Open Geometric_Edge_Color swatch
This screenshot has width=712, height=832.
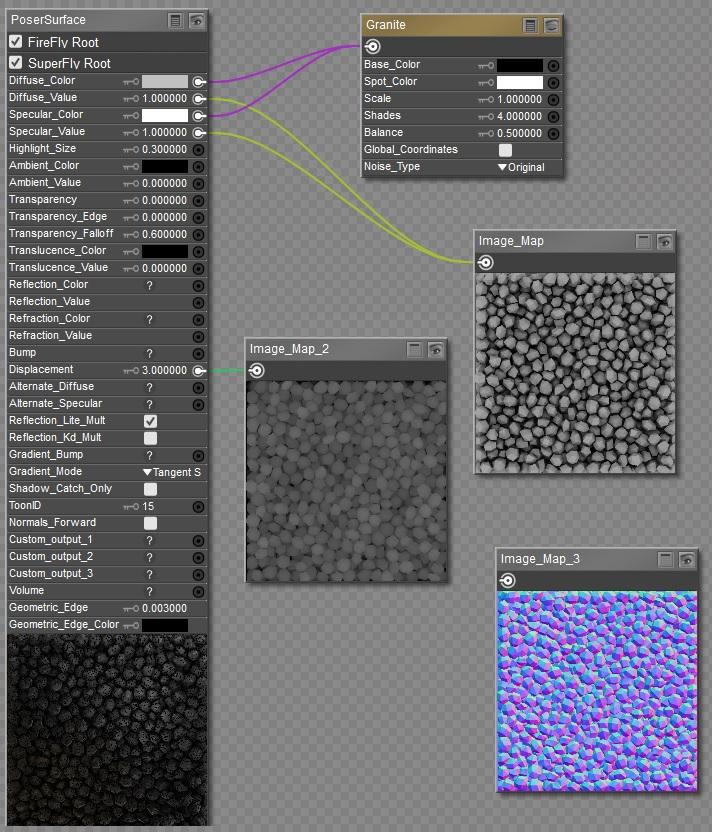165,625
